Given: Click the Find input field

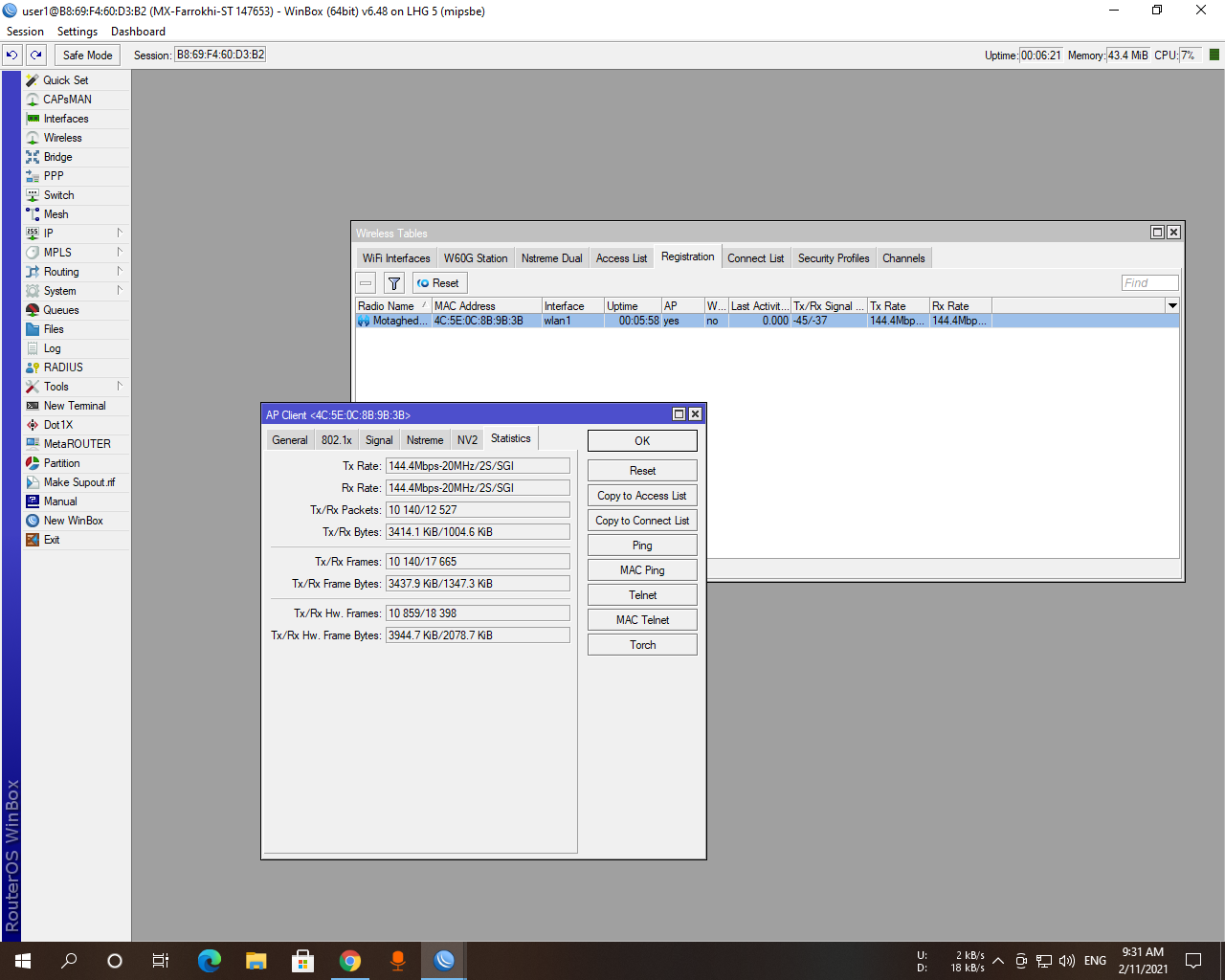Looking at the screenshot, I should (1149, 282).
